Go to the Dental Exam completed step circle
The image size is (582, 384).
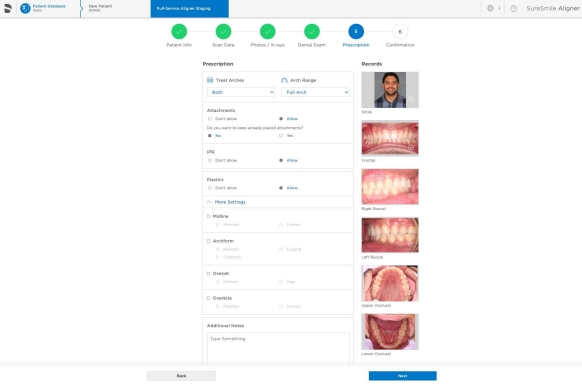(x=312, y=32)
